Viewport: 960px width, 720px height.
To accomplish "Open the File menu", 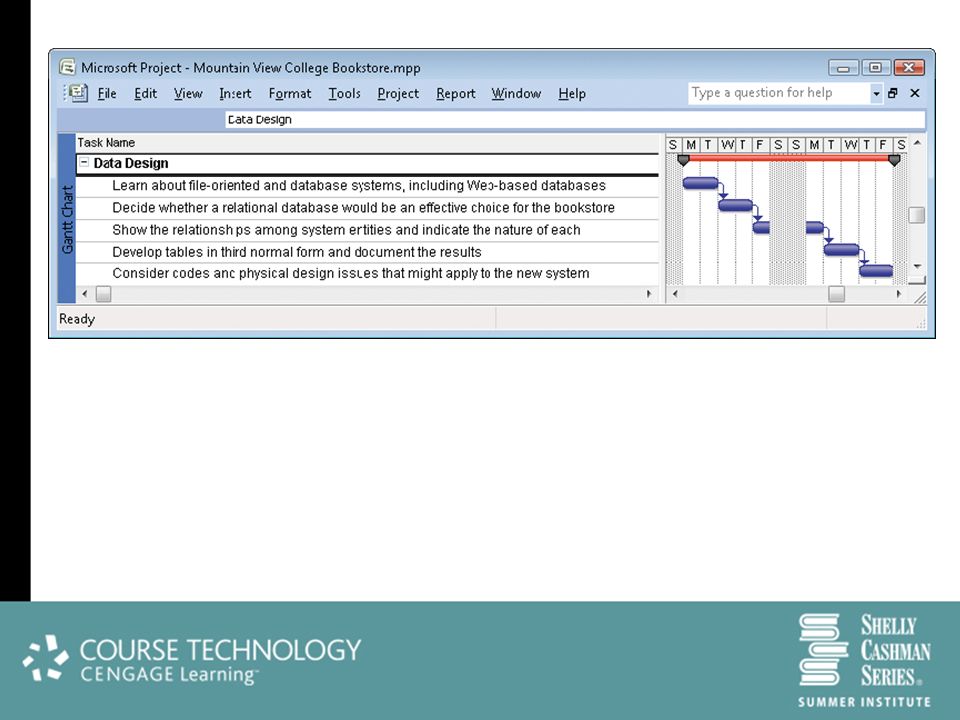I will [107, 94].
